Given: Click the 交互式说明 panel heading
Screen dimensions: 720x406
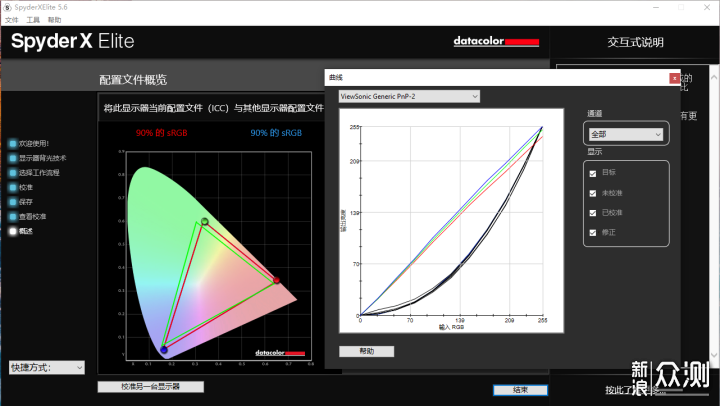Looking at the screenshot, I should click(636, 42).
